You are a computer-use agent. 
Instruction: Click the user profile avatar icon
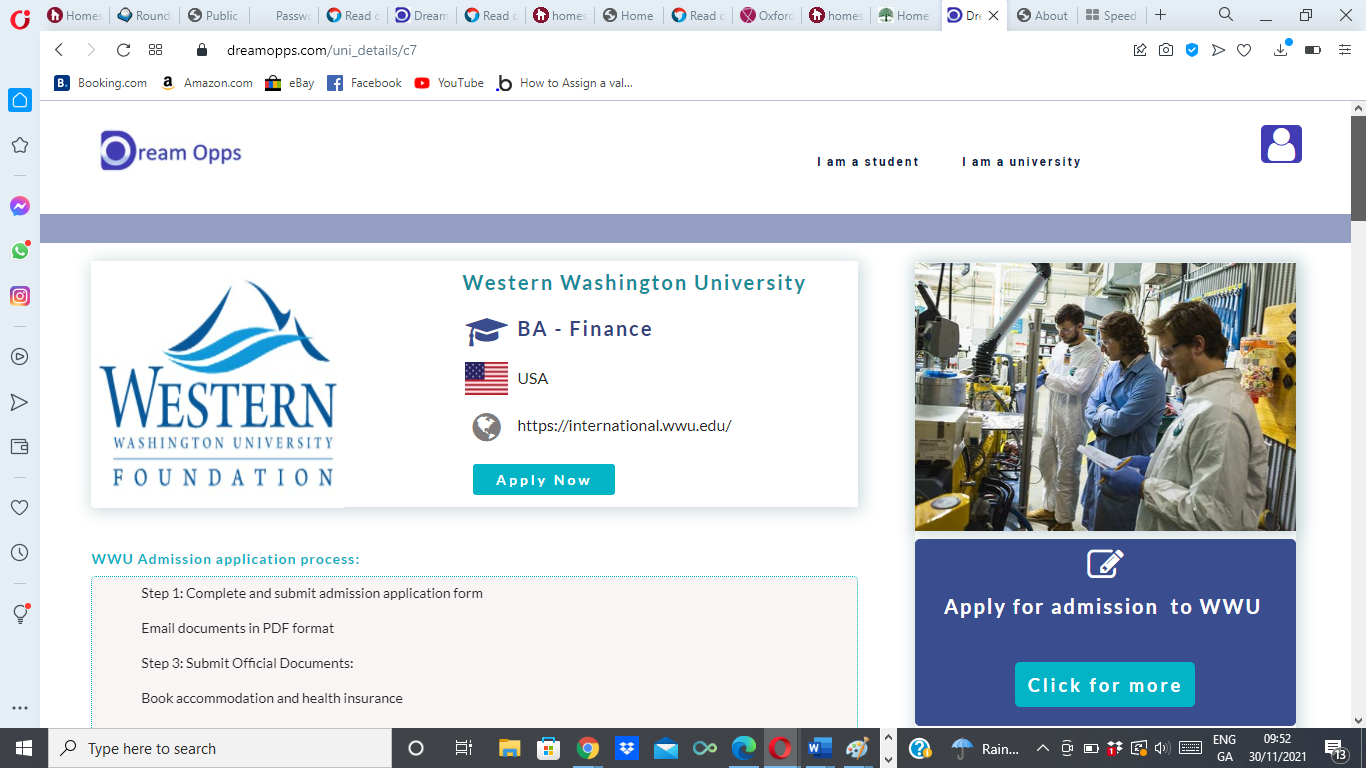[1281, 144]
